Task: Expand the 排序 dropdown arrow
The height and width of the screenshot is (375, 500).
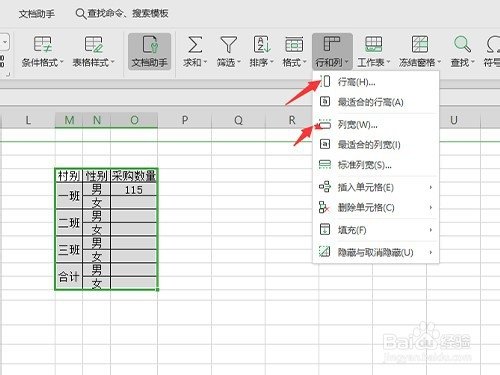Action: click(272, 62)
